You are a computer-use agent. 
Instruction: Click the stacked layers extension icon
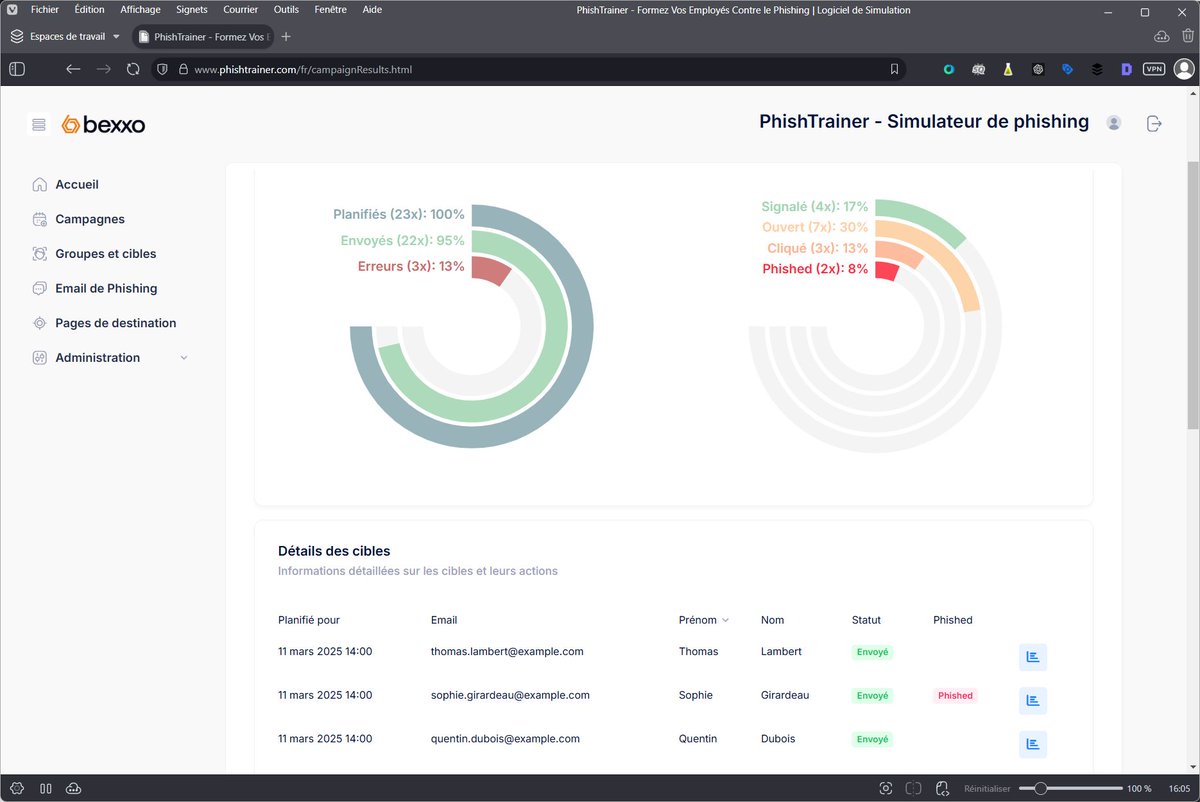[1097, 69]
